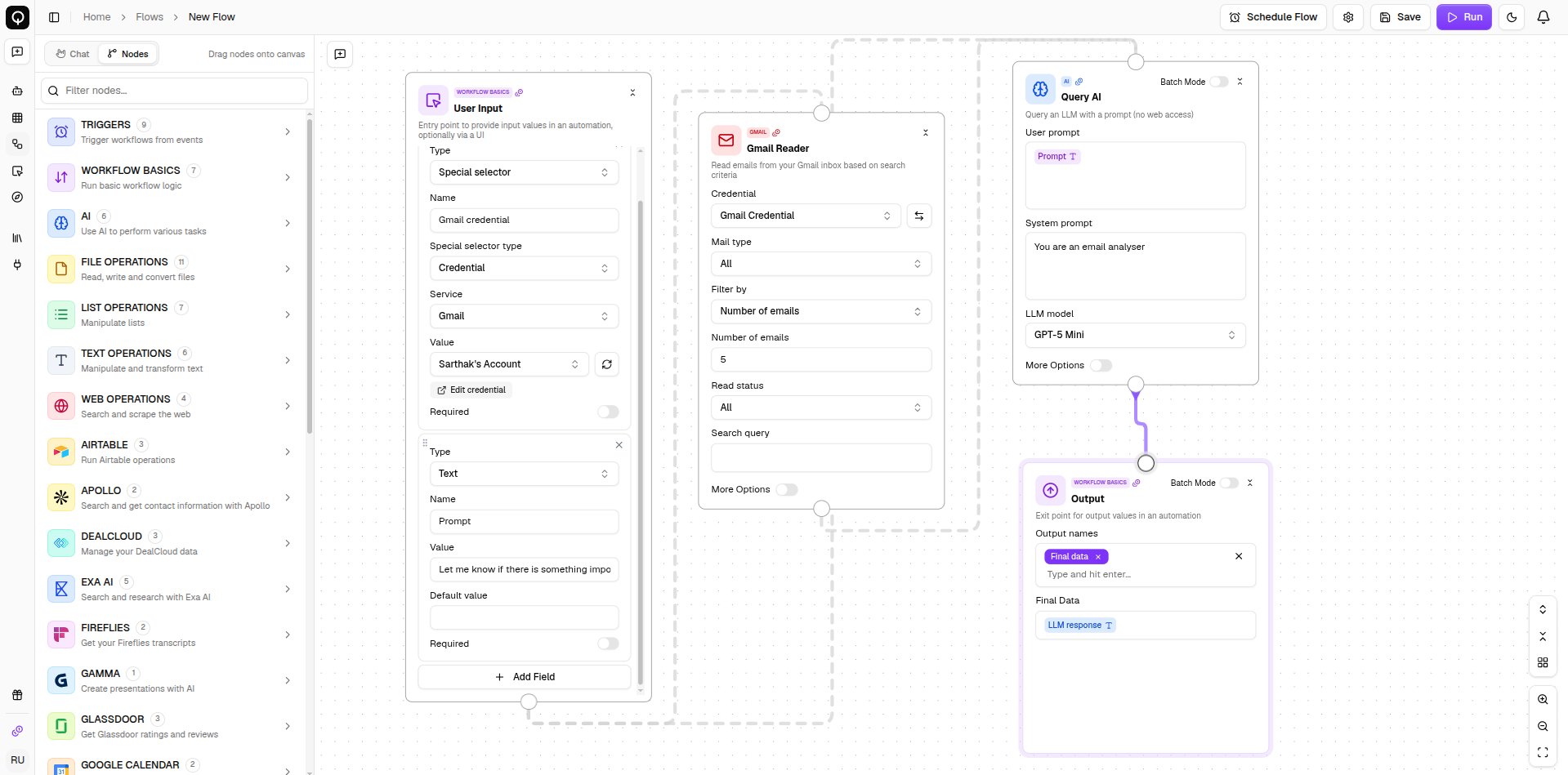Click the add comment icon on canvas
Viewport: 1568px width, 775px height.
(x=340, y=54)
